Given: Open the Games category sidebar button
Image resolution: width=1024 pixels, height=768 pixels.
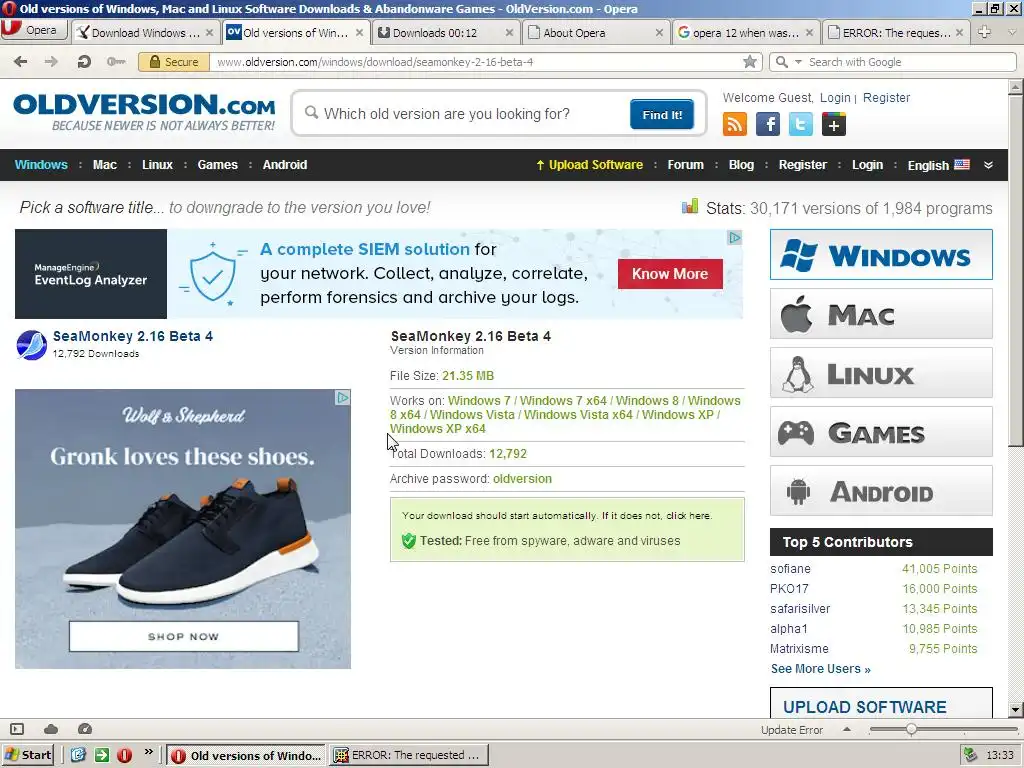Looking at the screenshot, I should click(x=881, y=432).
